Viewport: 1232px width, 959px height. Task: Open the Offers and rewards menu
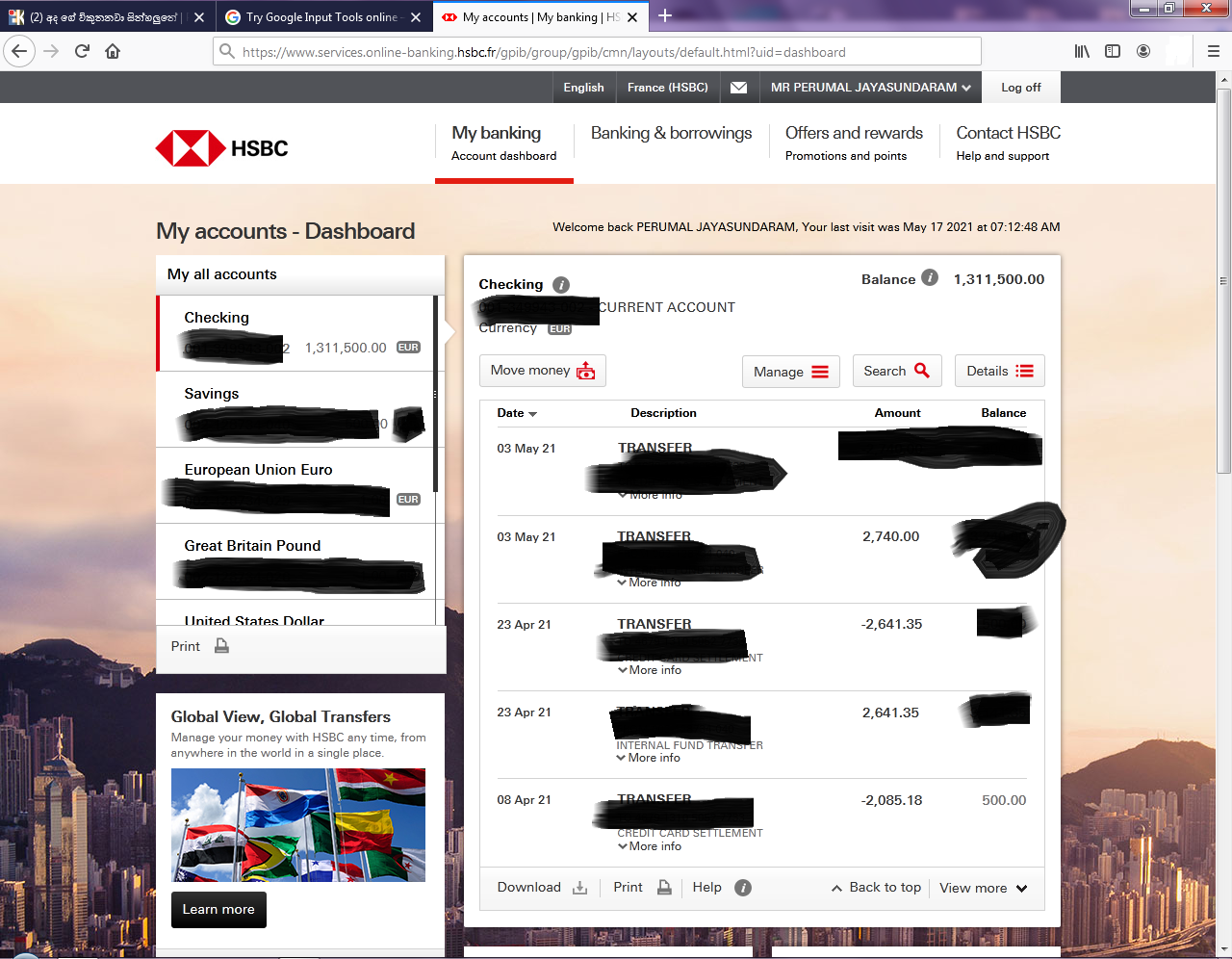point(854,143)
